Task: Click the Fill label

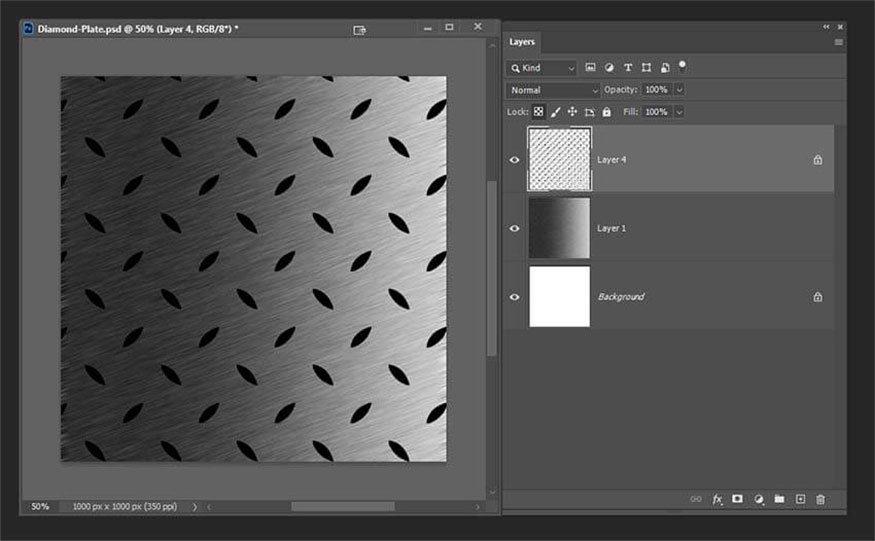Action: pos(630,112)
